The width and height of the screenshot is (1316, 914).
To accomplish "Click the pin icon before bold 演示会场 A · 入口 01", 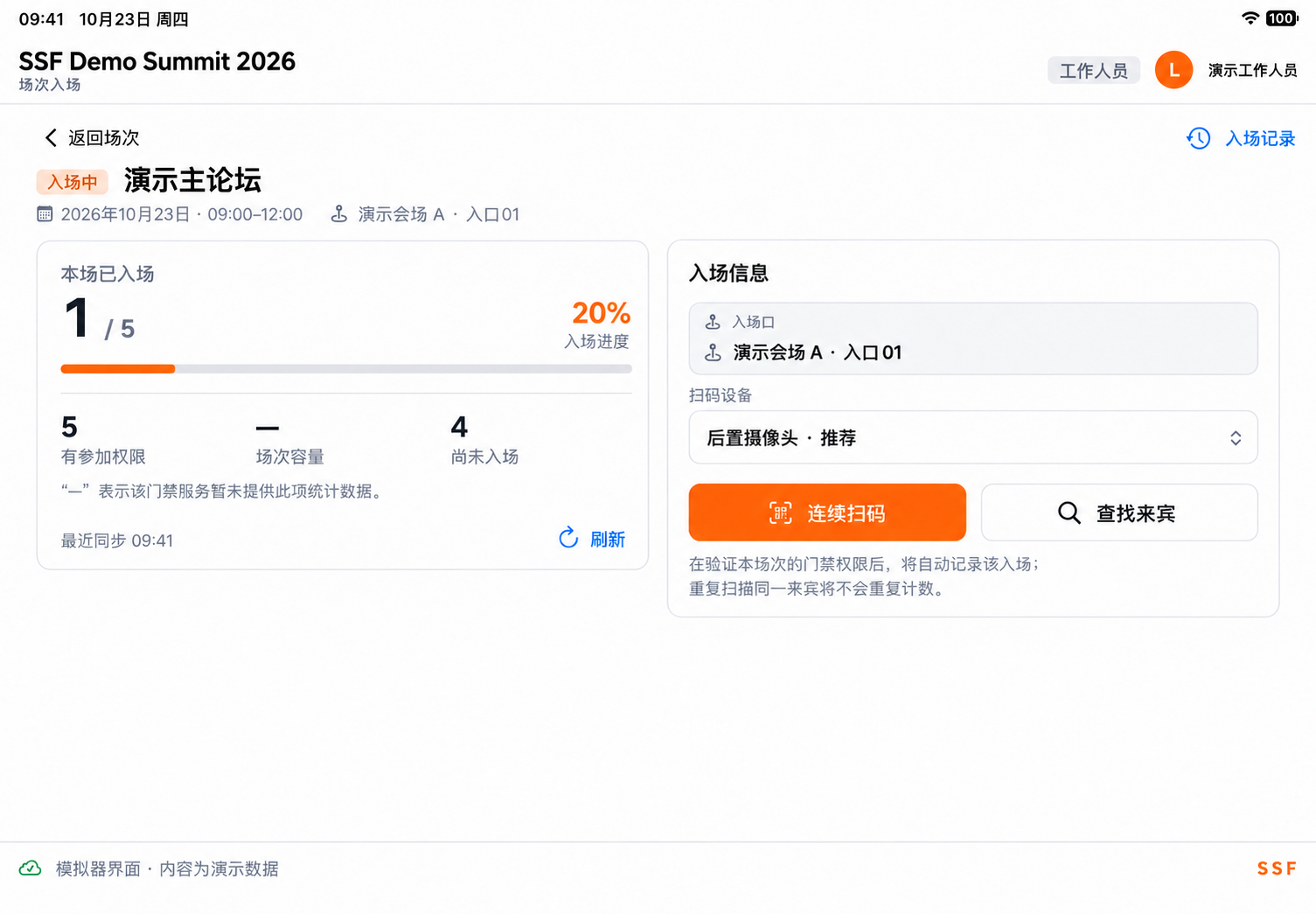I will [x=714, y=352].
